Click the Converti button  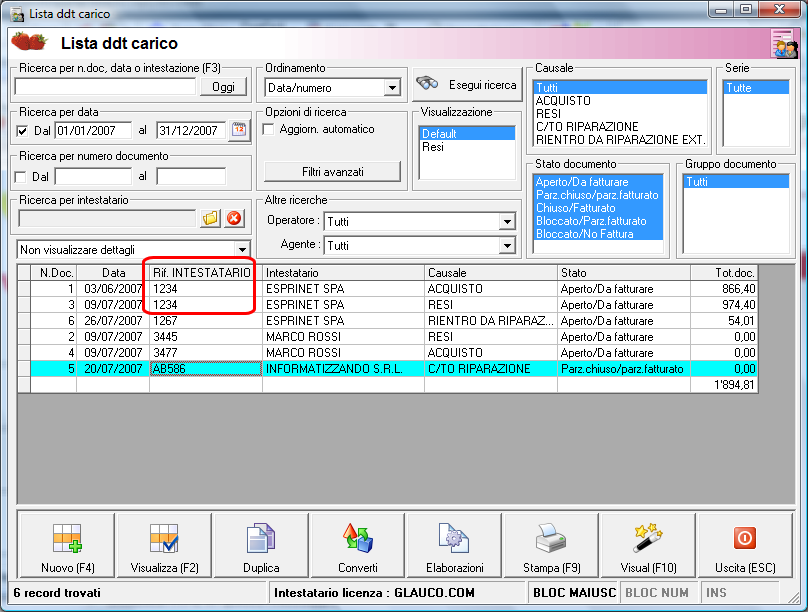(358, 546)
